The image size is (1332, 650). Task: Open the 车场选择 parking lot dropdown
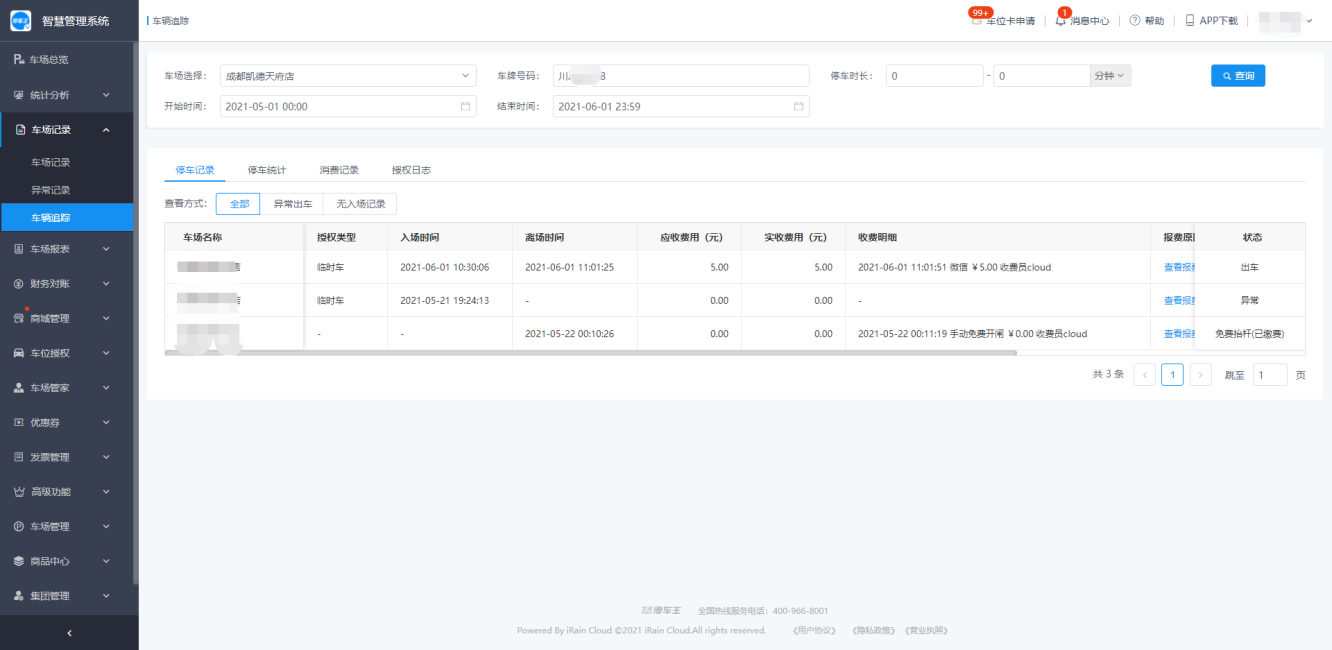(x=348, y=76)
